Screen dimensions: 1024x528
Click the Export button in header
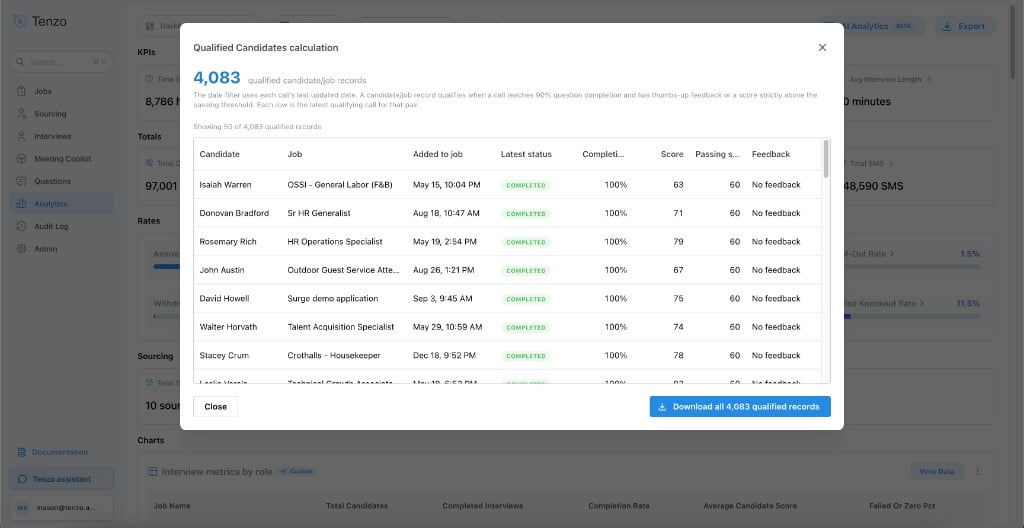[x=965, y=27]
